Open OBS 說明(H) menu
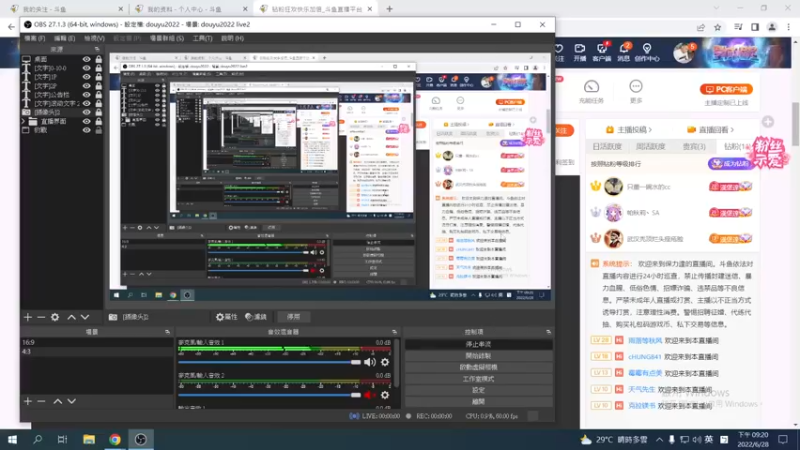 coord(232,38)
